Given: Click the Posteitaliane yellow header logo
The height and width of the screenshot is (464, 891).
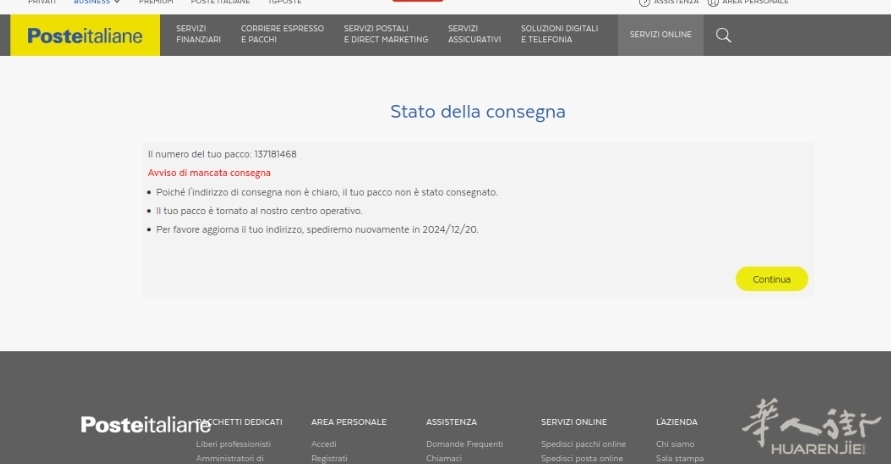Looking at the screenshot, I should (85, 36).
